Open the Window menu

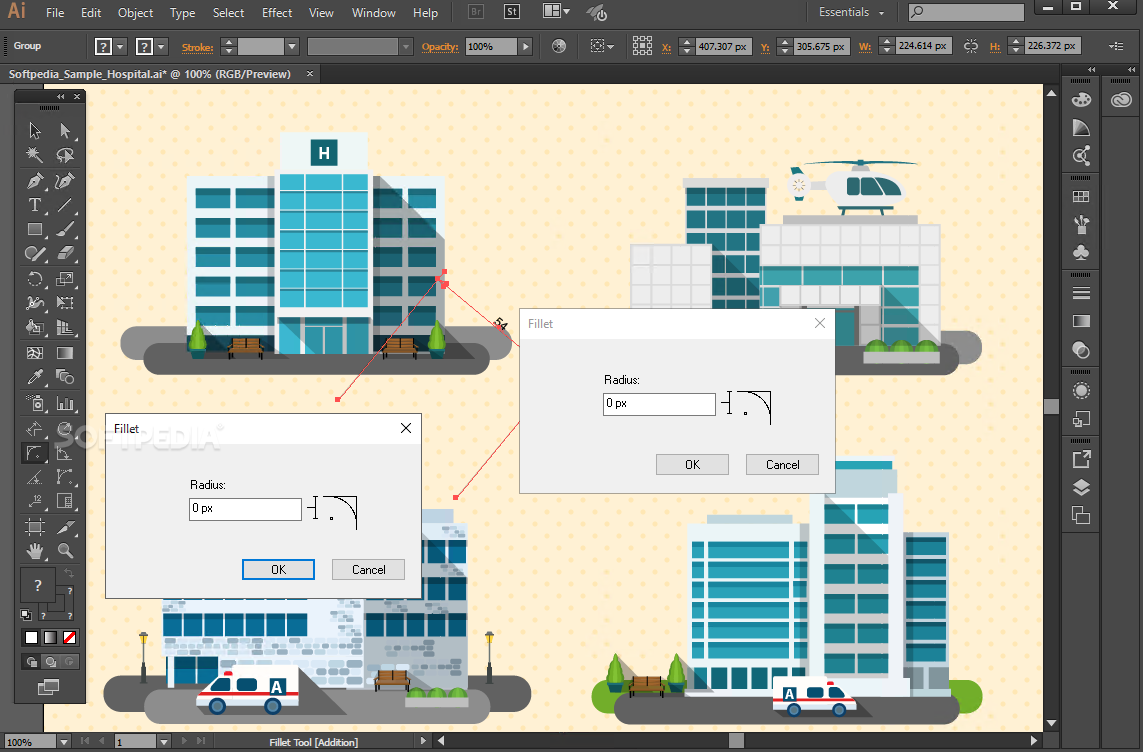(373, 12)
